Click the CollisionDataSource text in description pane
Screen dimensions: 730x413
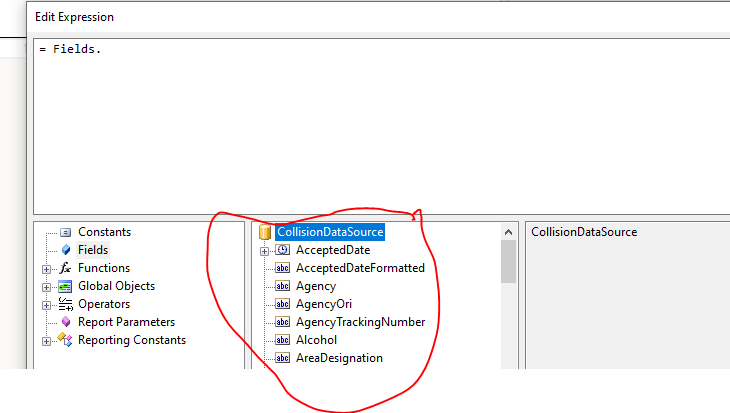click(x=584, y=232)
